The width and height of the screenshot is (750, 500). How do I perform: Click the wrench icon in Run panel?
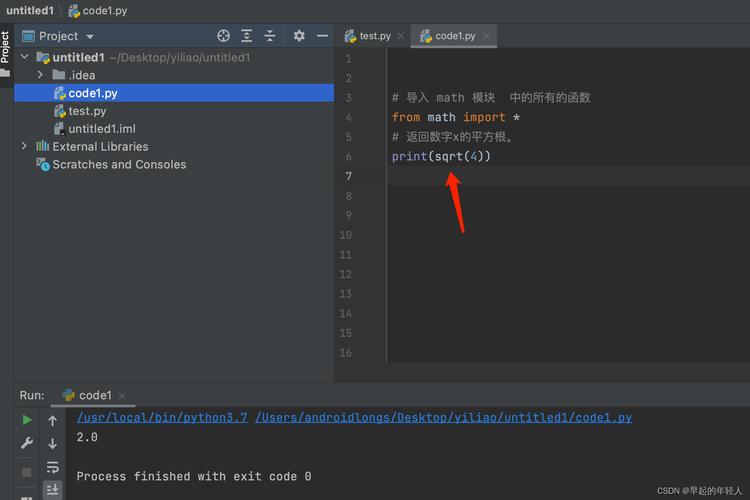(x=27, y=443)
